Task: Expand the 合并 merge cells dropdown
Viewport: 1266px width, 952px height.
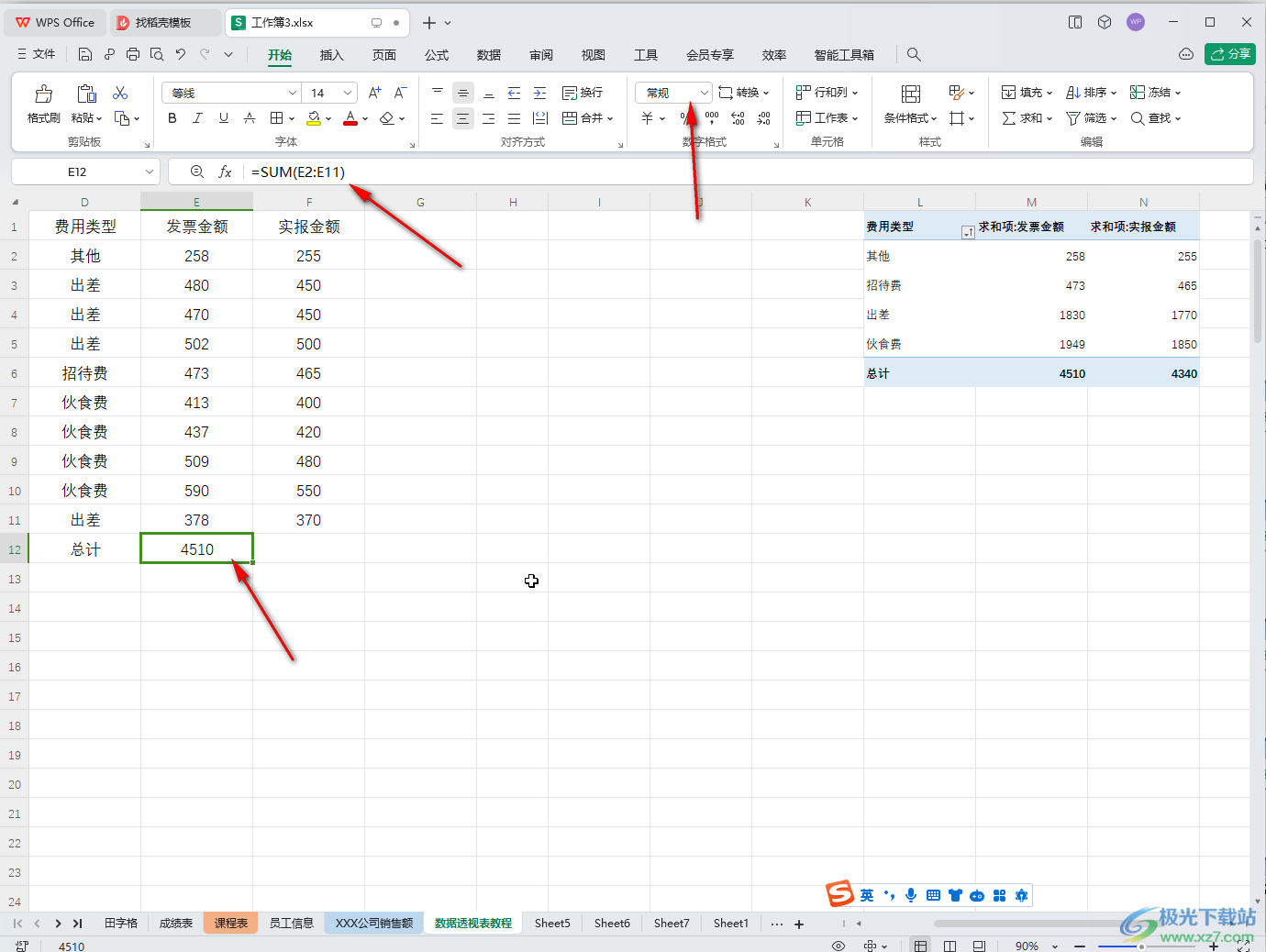Action: pyautogui.click(x=610, y=118)
